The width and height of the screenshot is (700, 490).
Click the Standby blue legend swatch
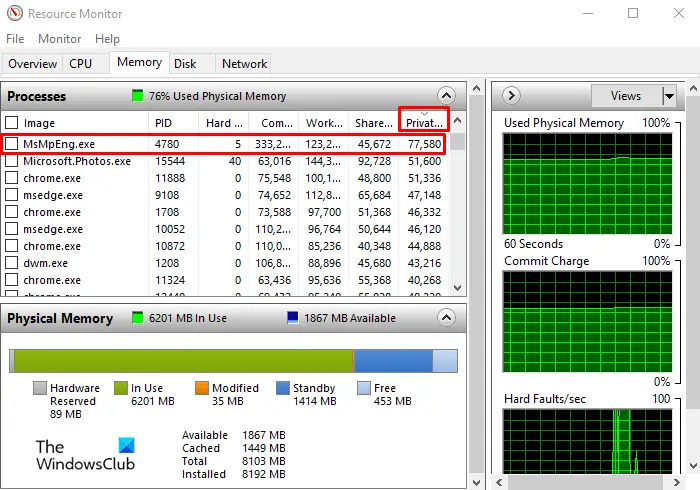283,388
